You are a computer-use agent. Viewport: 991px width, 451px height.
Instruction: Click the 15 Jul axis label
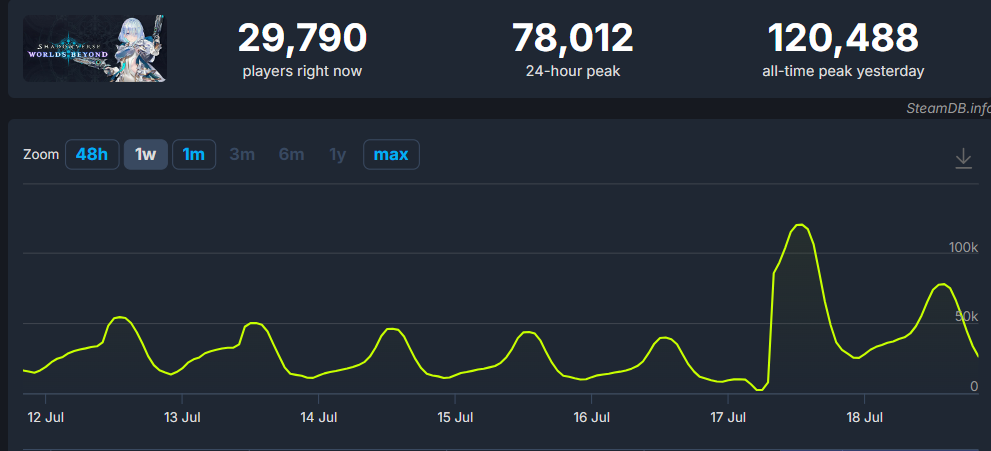pyautogui.click(x=455, y=418)
